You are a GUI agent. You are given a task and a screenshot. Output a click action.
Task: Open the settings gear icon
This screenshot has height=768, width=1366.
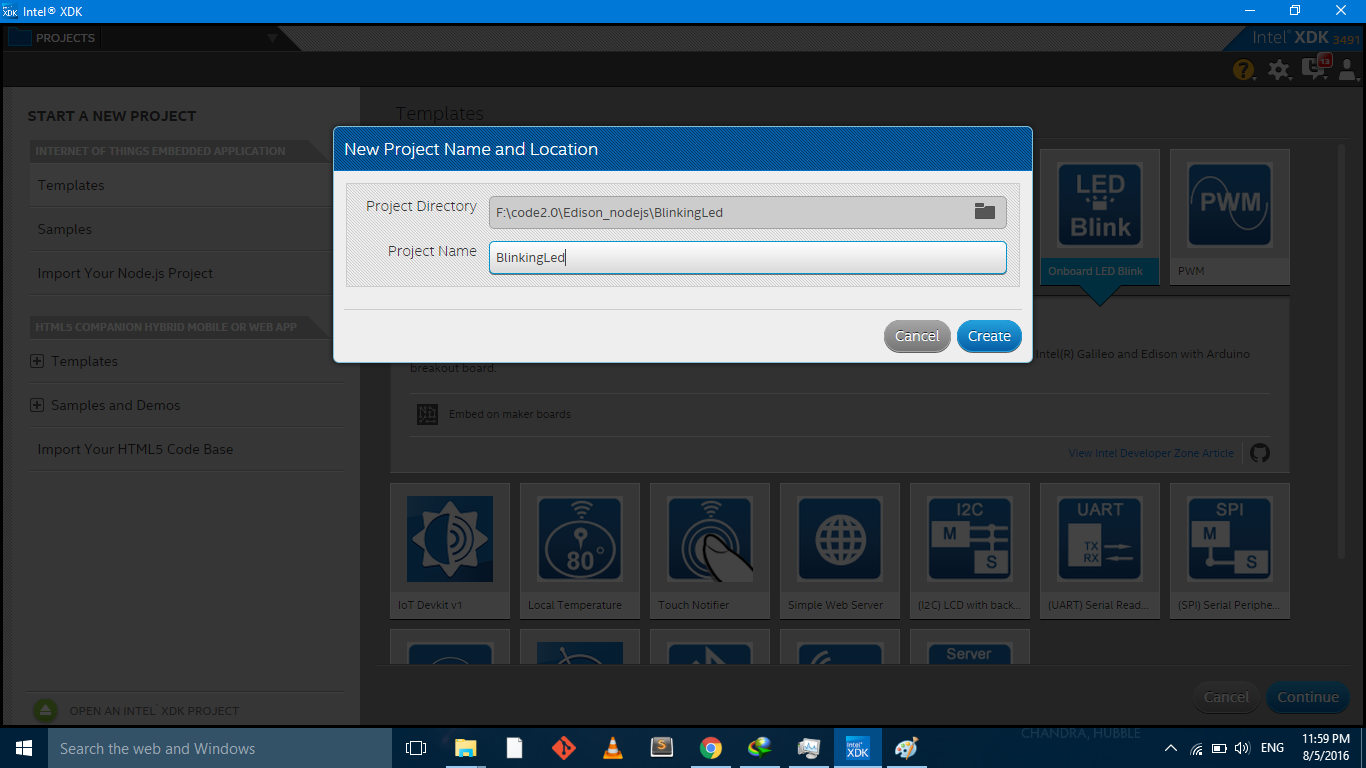1278,69
